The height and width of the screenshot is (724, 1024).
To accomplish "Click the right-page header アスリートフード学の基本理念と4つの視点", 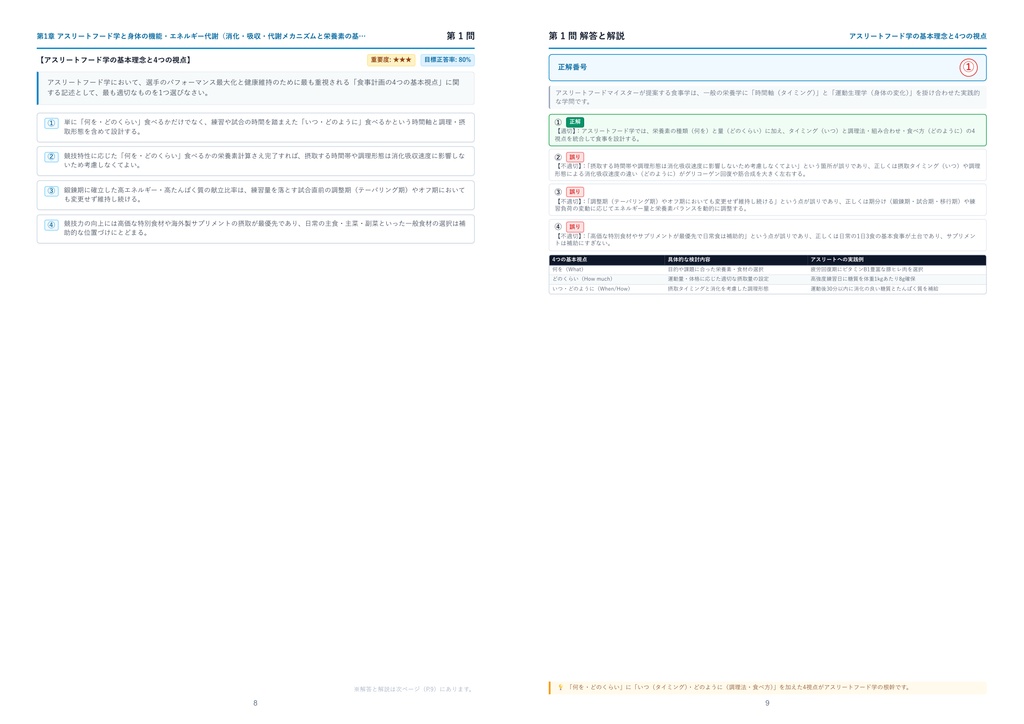I will point(918,37).
